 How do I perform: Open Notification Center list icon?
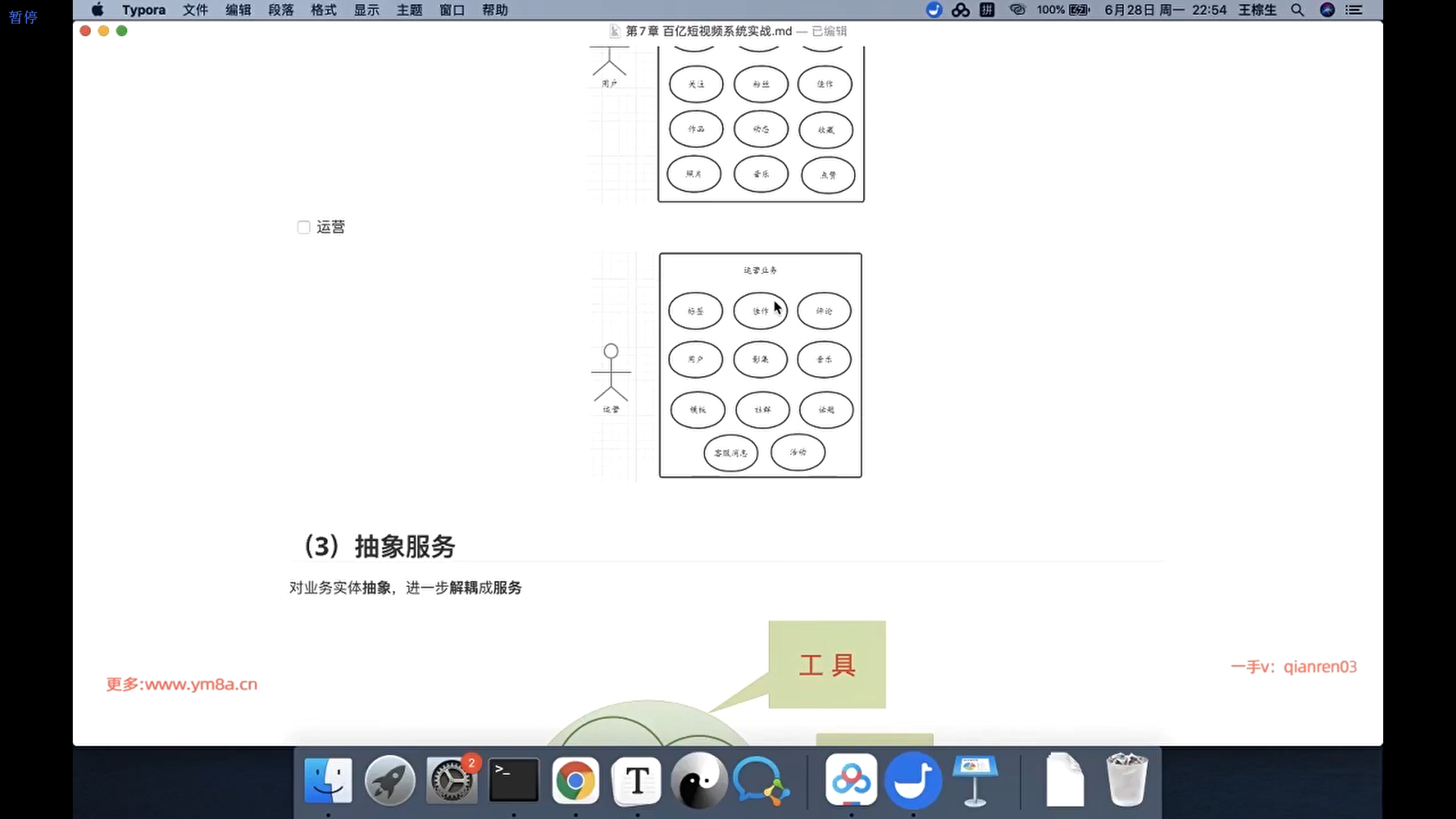1354,10
